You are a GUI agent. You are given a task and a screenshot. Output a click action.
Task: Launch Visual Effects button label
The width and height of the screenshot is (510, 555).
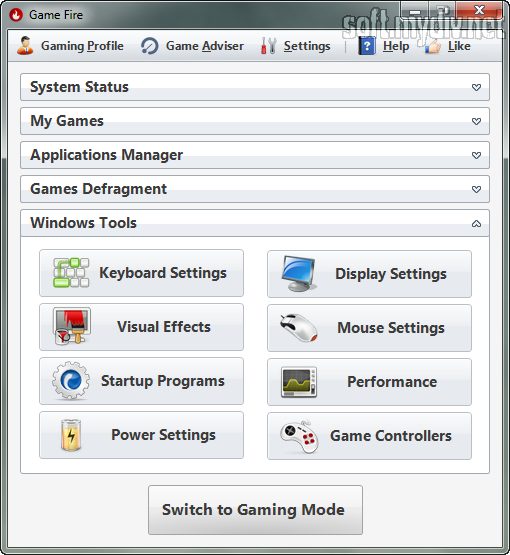click(x=164, y=327)
